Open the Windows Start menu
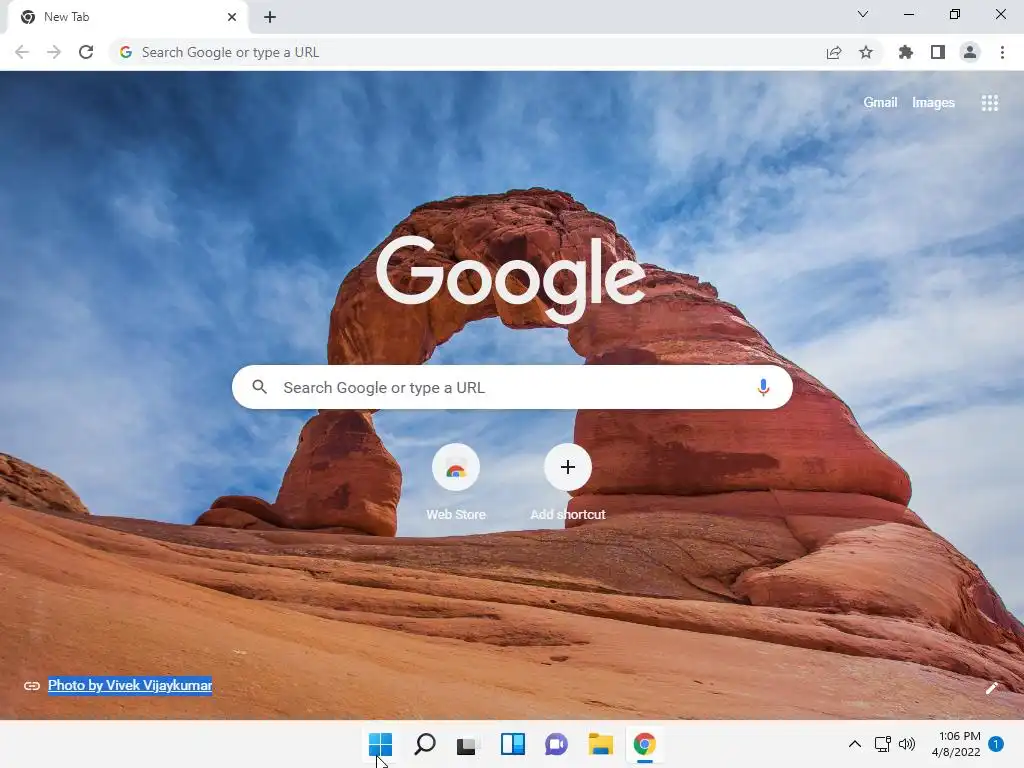The image size is (1024, 768). (380, 744)
